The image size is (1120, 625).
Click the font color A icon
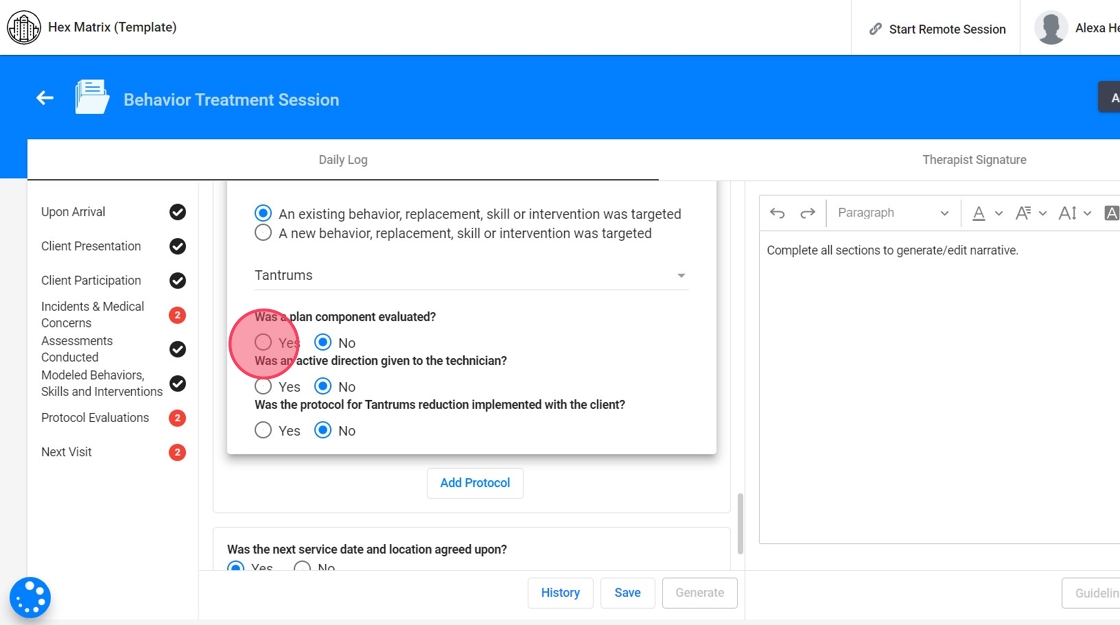(x=979, y=213)
